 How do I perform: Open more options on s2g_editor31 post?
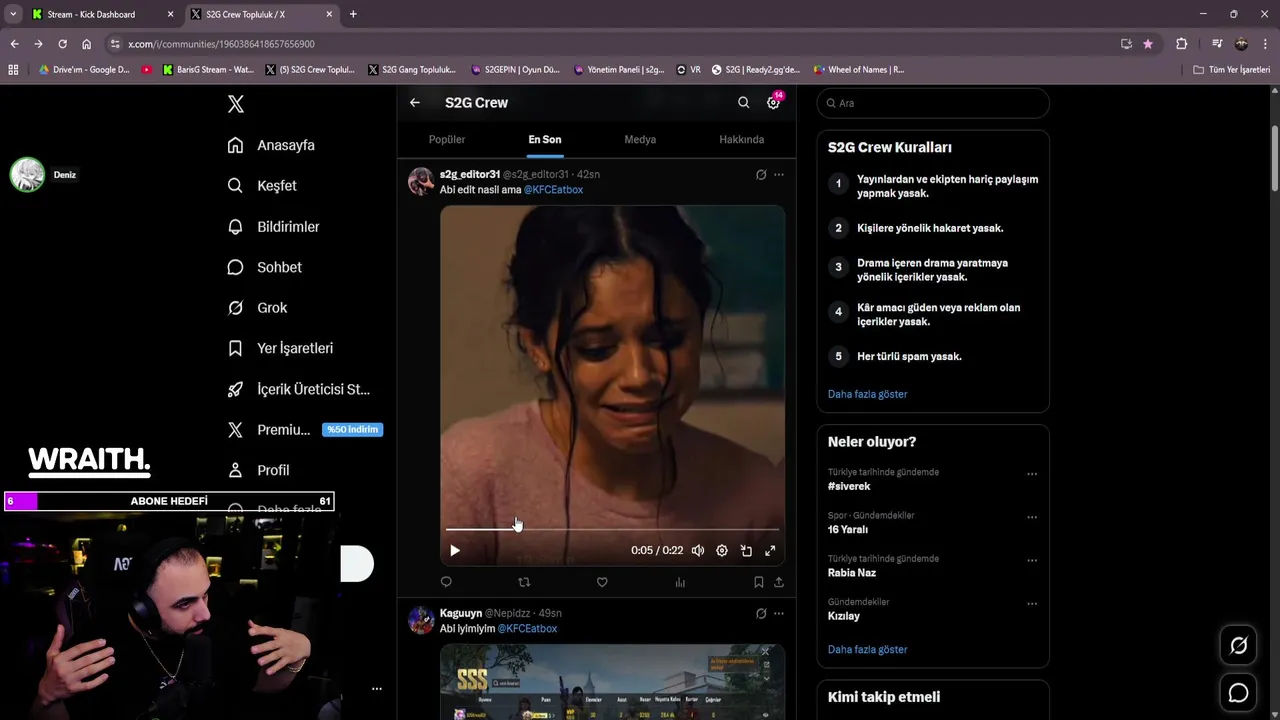click(x=779, y=174)
